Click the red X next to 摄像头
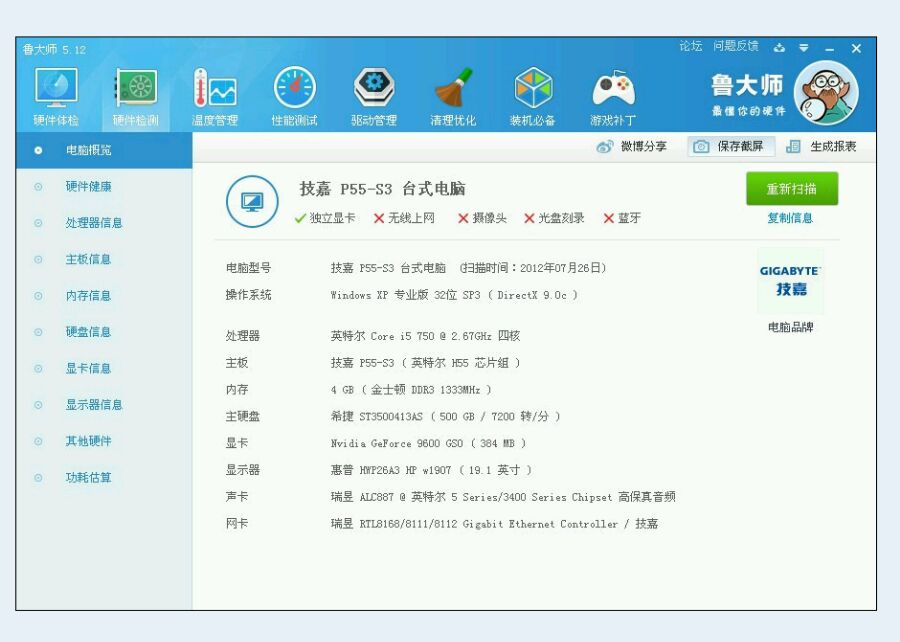The width and height of the screenshot is (900, 642). (x=463, y=219)
